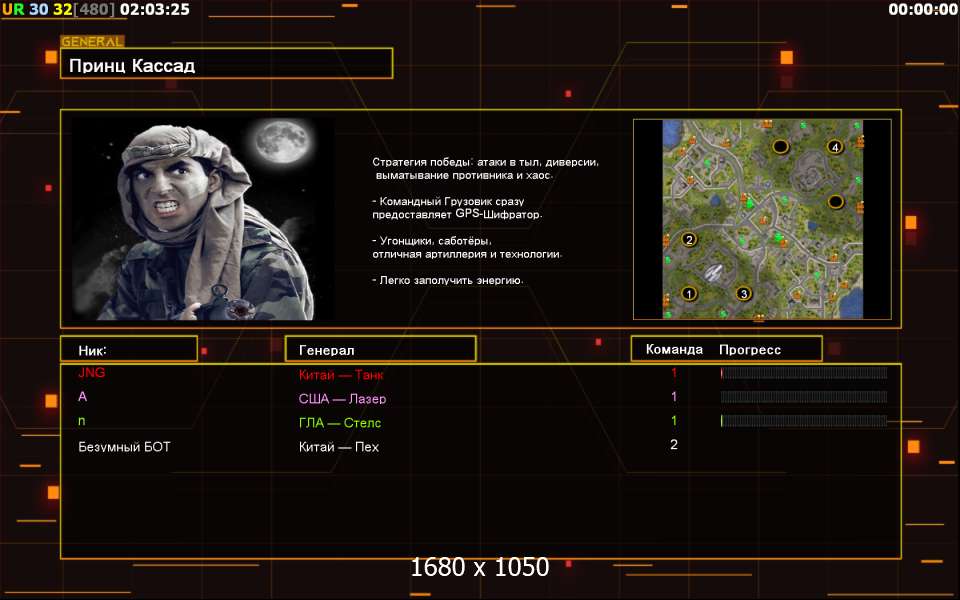Viewport: 960px width, 600px height.
Task: Click start position 4 on the map
Action: [835, 147]
